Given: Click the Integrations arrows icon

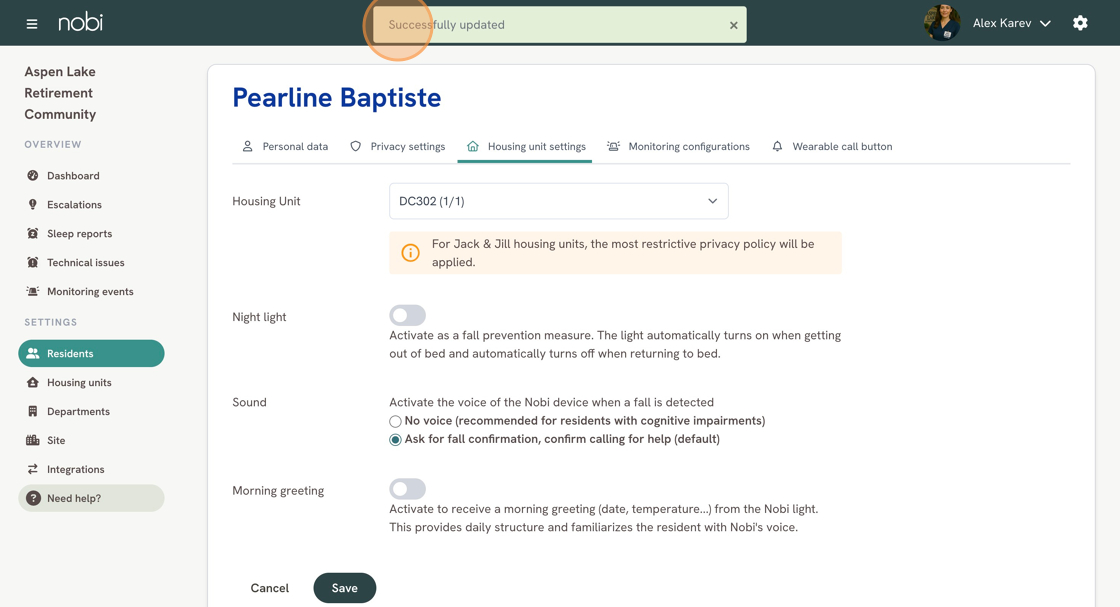Looking at the screenshot, I should (x=32, y=469).
